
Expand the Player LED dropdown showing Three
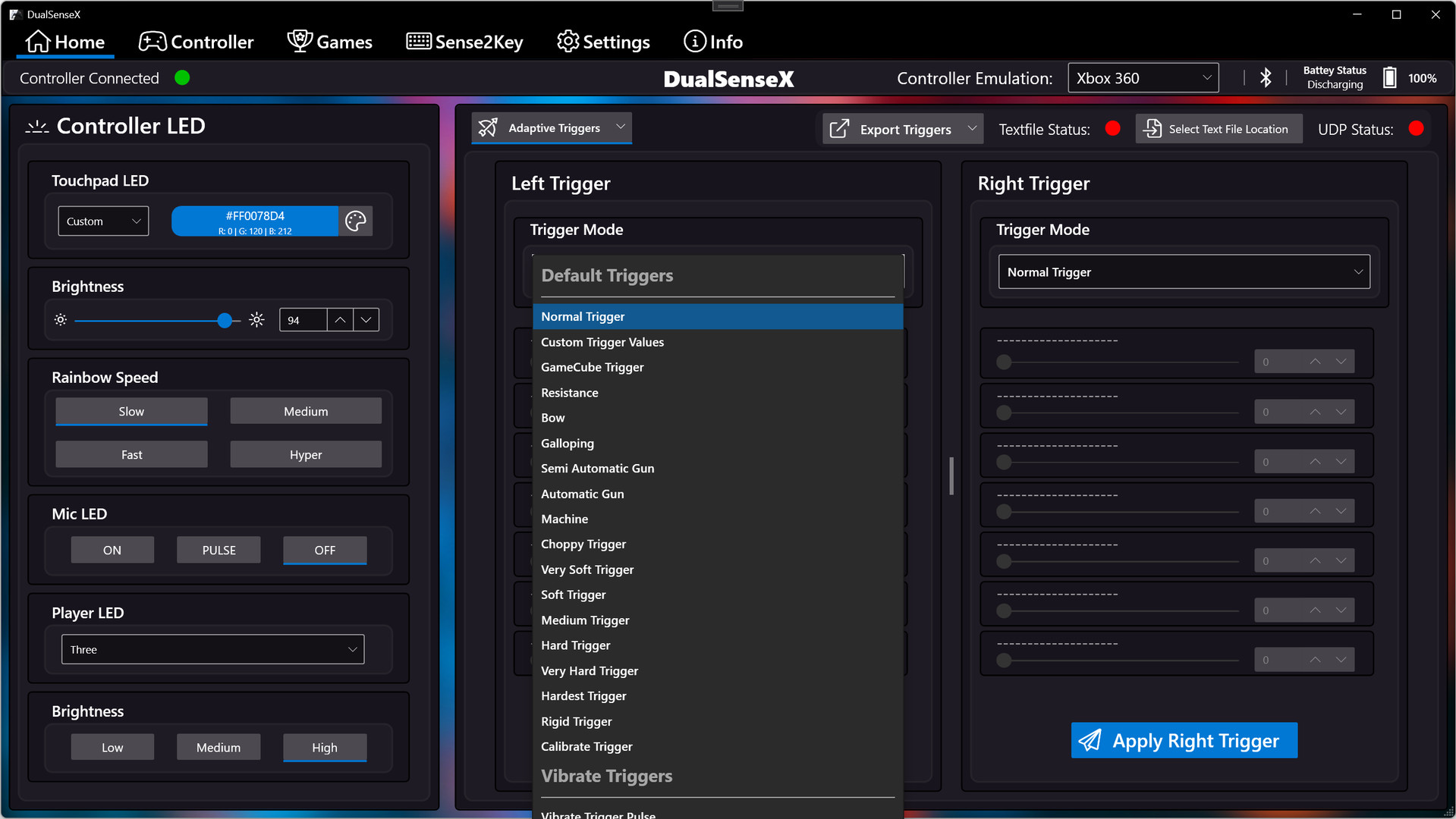(x=212, y=649)
